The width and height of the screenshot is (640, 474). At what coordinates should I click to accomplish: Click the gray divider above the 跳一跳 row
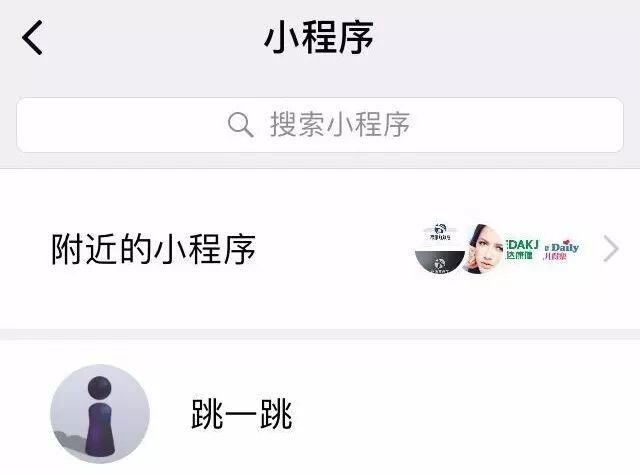[x=320, y=334]
